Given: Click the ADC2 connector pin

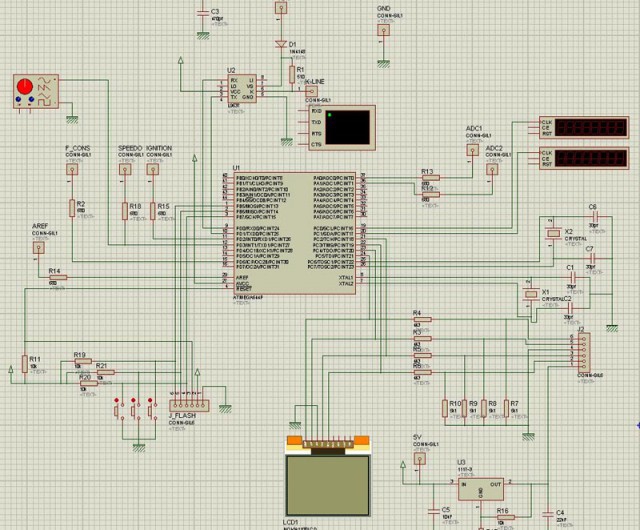Looking at the screenshot, I should point(492,169).
